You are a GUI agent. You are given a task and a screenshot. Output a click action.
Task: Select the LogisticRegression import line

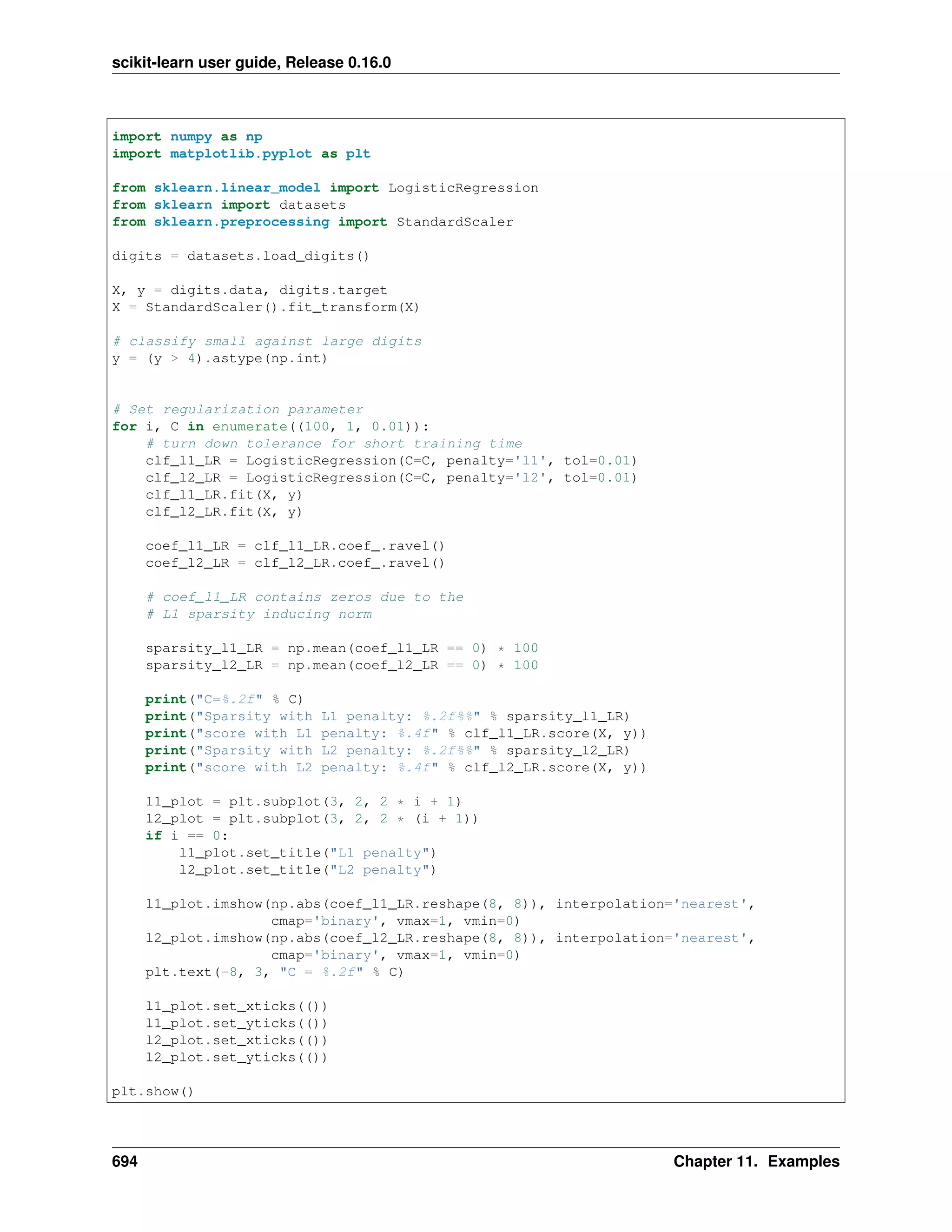click(x=325, y=188)
